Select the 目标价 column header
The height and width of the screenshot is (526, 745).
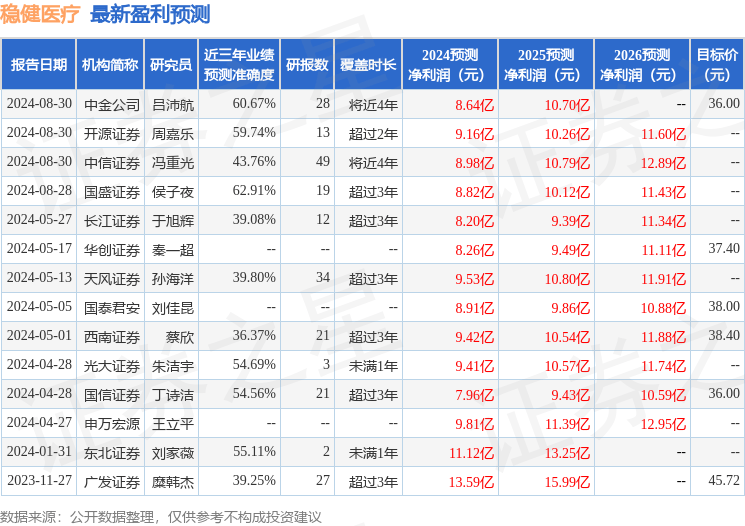click(x=716, y=64)
